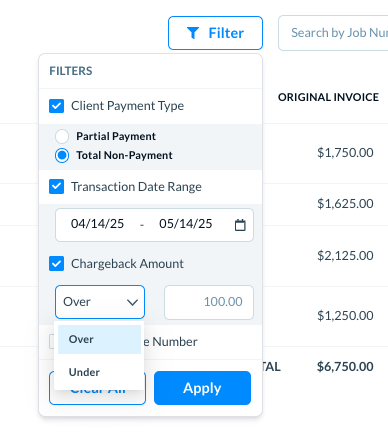Click the FILTERS panel heading
This screenshot has height=436, width=388.
pos(71,71)
